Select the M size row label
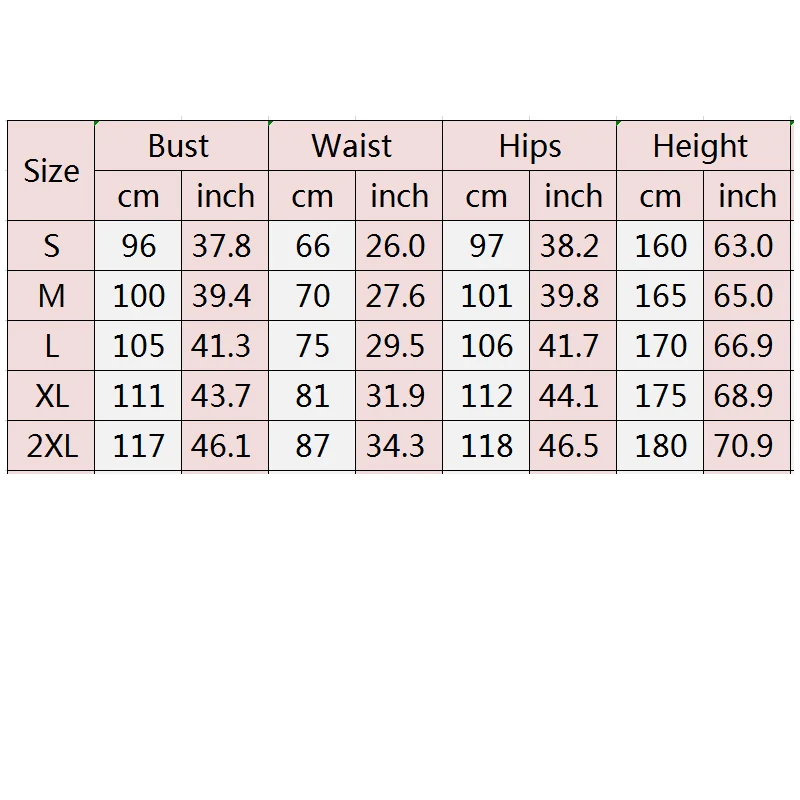Viewport: 800px width, 800px height. click(51, 296)
